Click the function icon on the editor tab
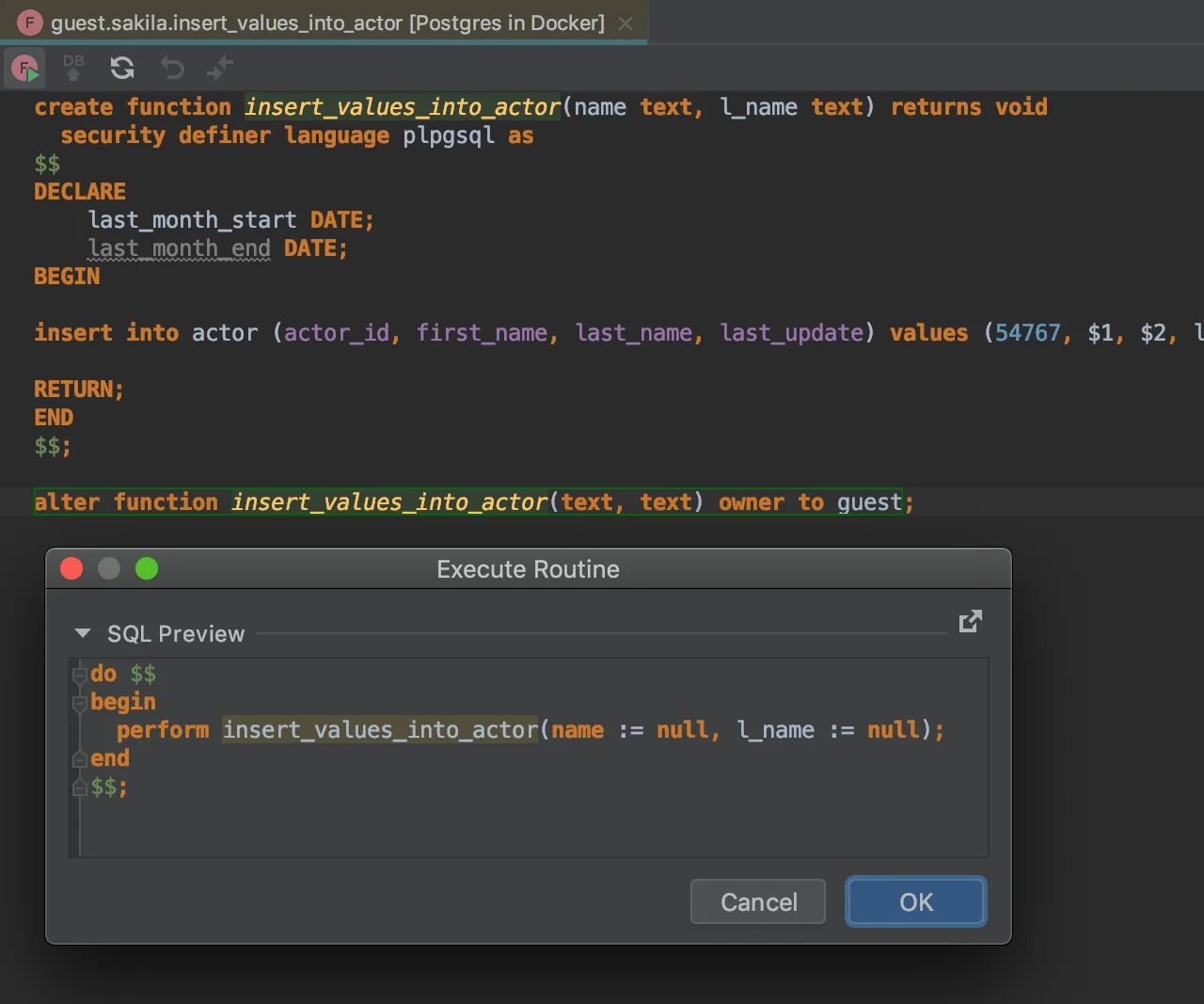The image size is (1204, 1004). click(x=30, y=23)
